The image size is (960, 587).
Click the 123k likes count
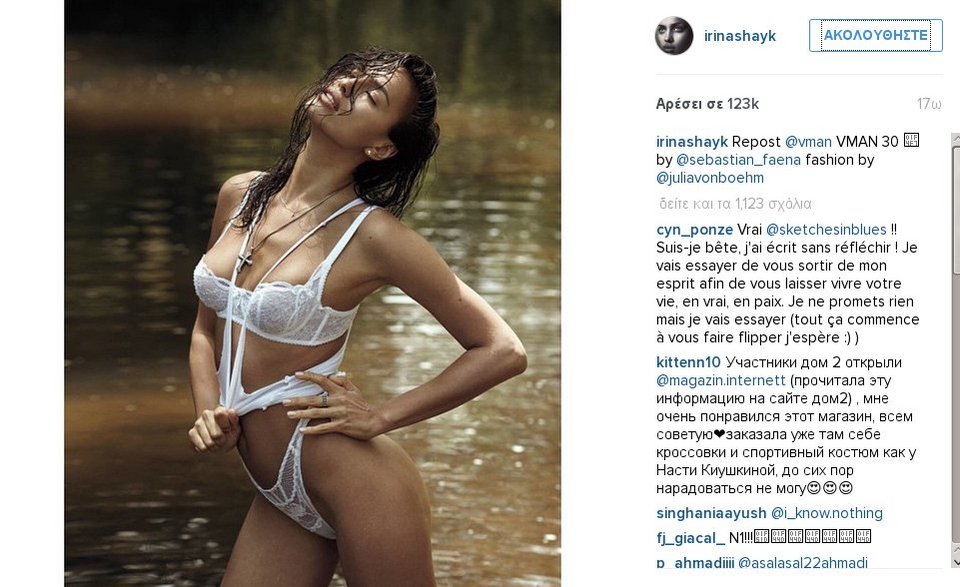point(707,104)
